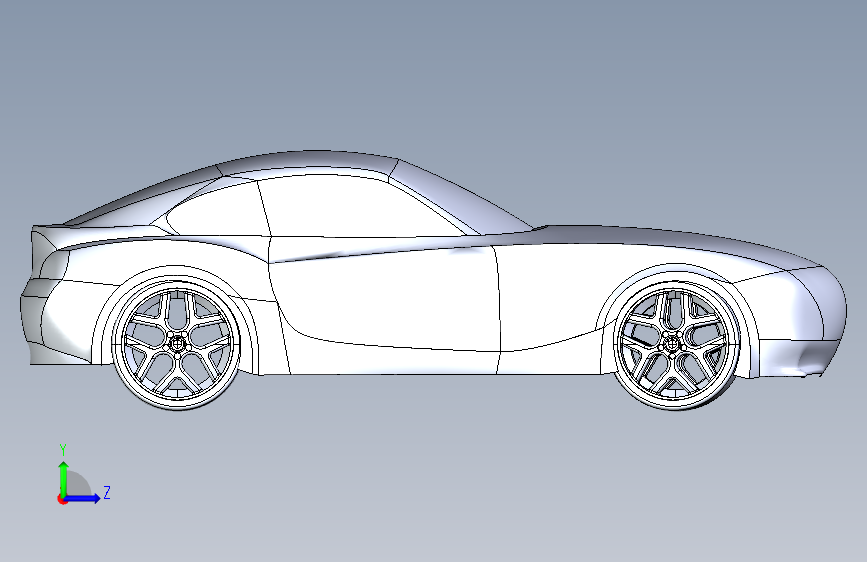
Task: Select the rear wheel hub center
Action: pyautogui.click(x=176, y=344)
